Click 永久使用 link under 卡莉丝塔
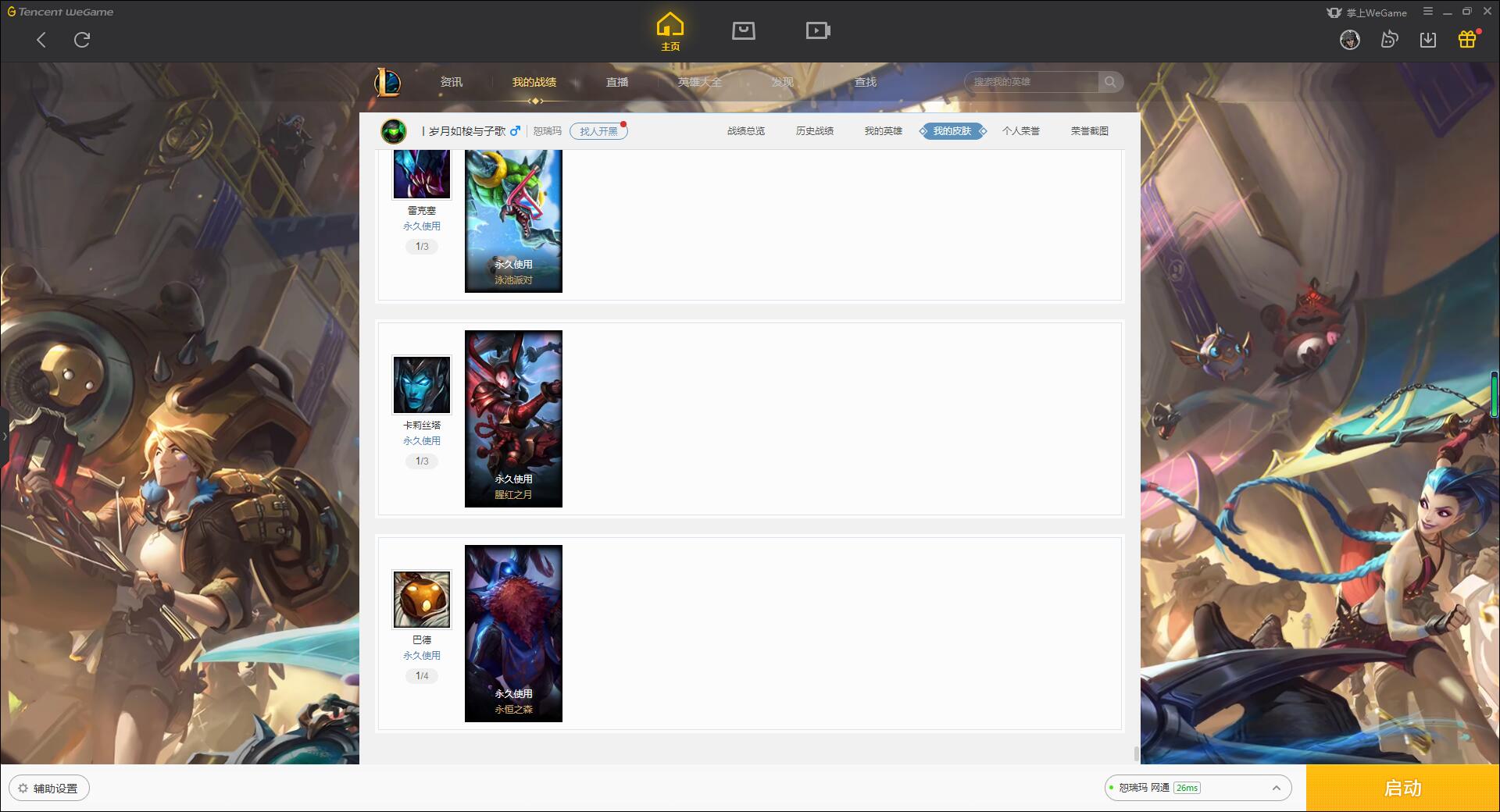The image size is (1500, 812). pyautogui.click(x=422, y=441)
